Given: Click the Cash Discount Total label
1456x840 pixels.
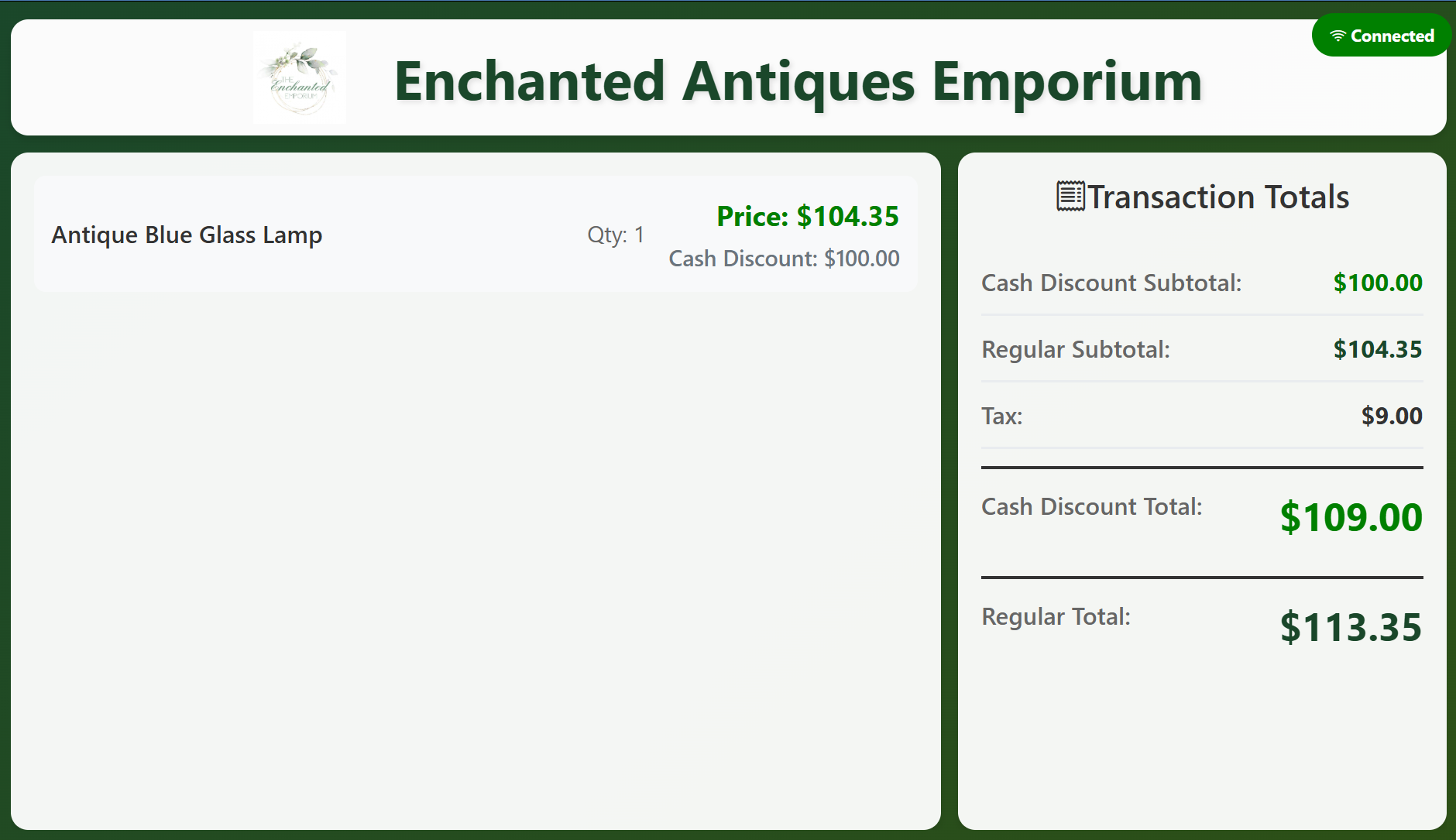Looking at the screenshot, I should pyautogui.click(x=1091, y=507).
